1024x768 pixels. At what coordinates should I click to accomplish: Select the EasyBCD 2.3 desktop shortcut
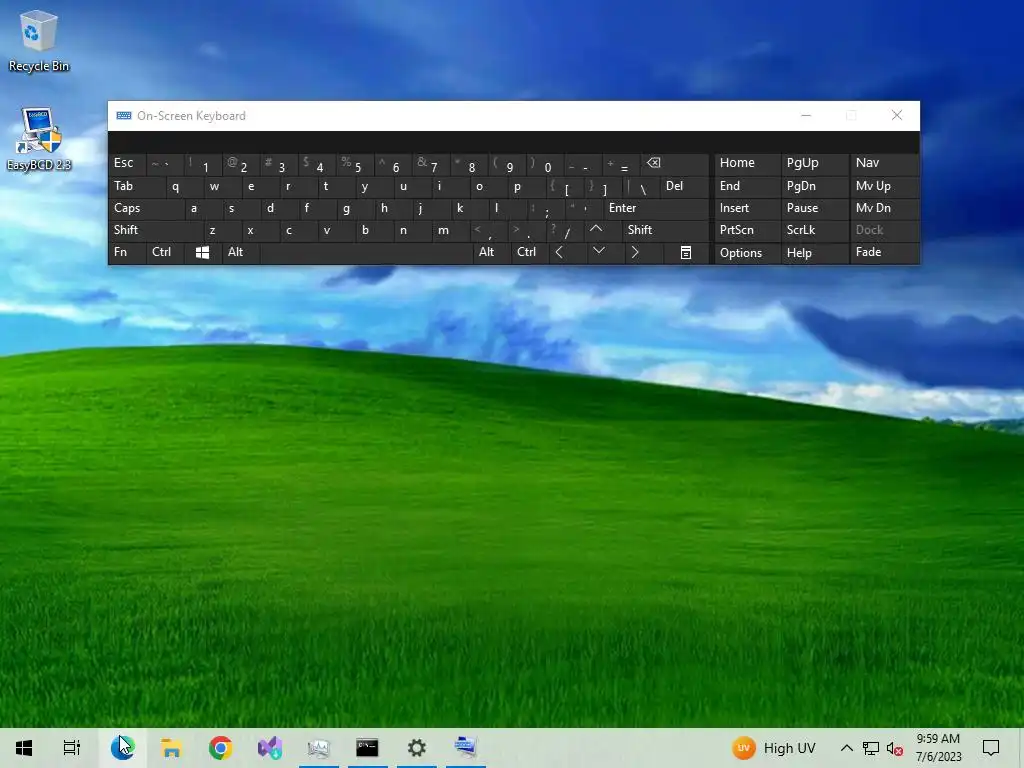[39, 140]
